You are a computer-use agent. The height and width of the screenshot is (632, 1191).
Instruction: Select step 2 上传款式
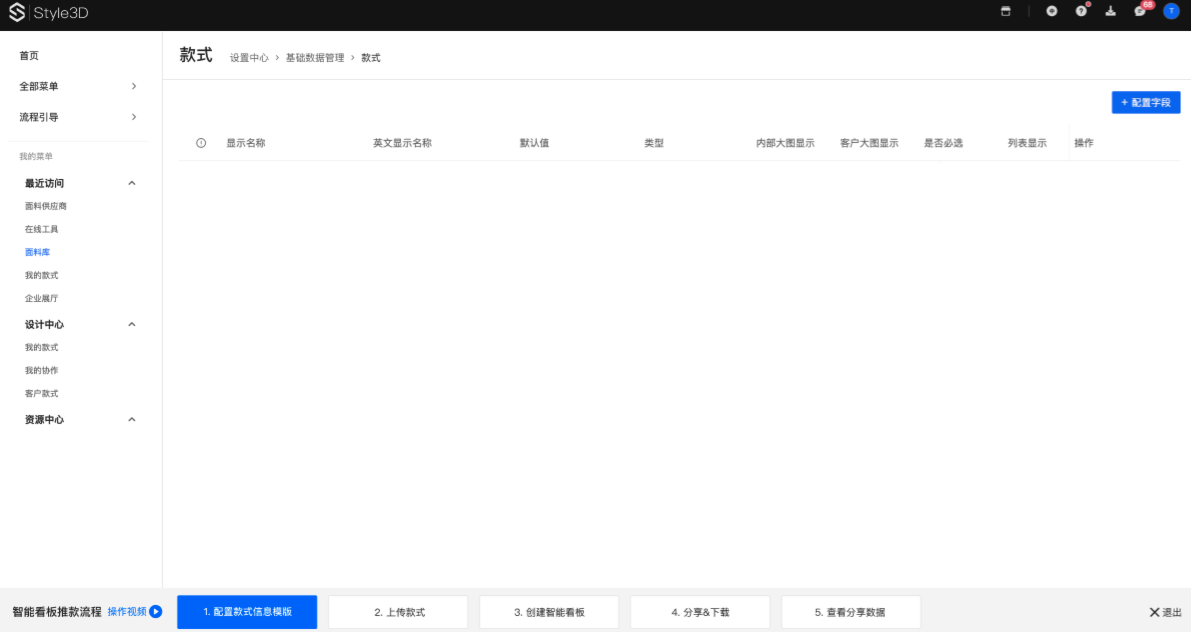(x=398, y=612)
